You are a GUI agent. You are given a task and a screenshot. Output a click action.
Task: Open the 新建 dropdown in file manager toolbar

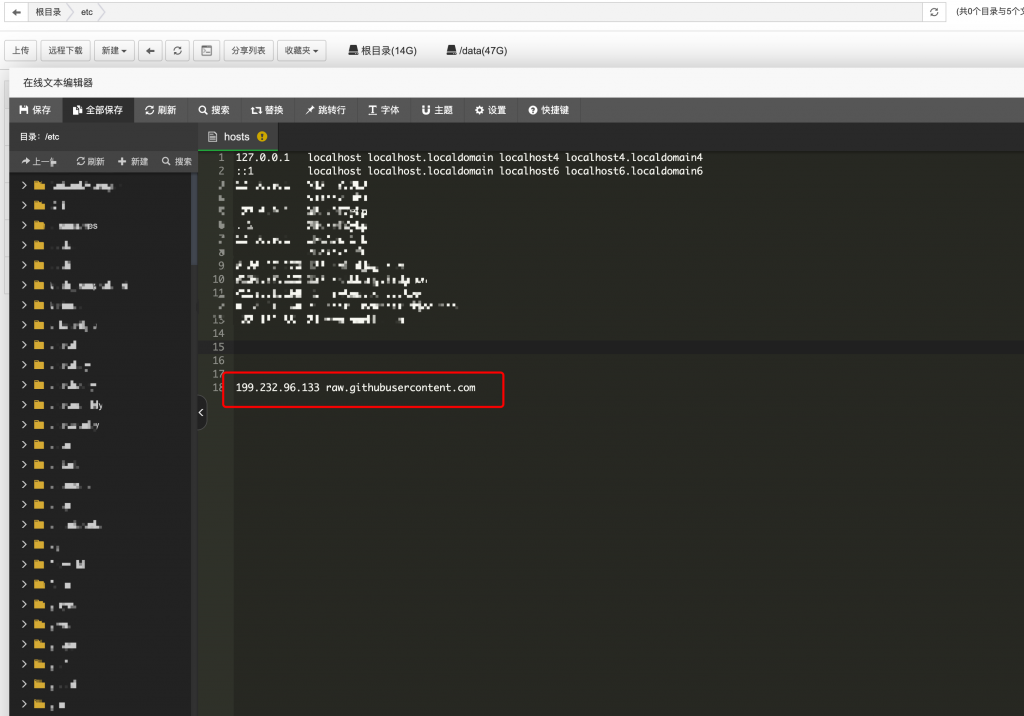(x=114, y=51)
